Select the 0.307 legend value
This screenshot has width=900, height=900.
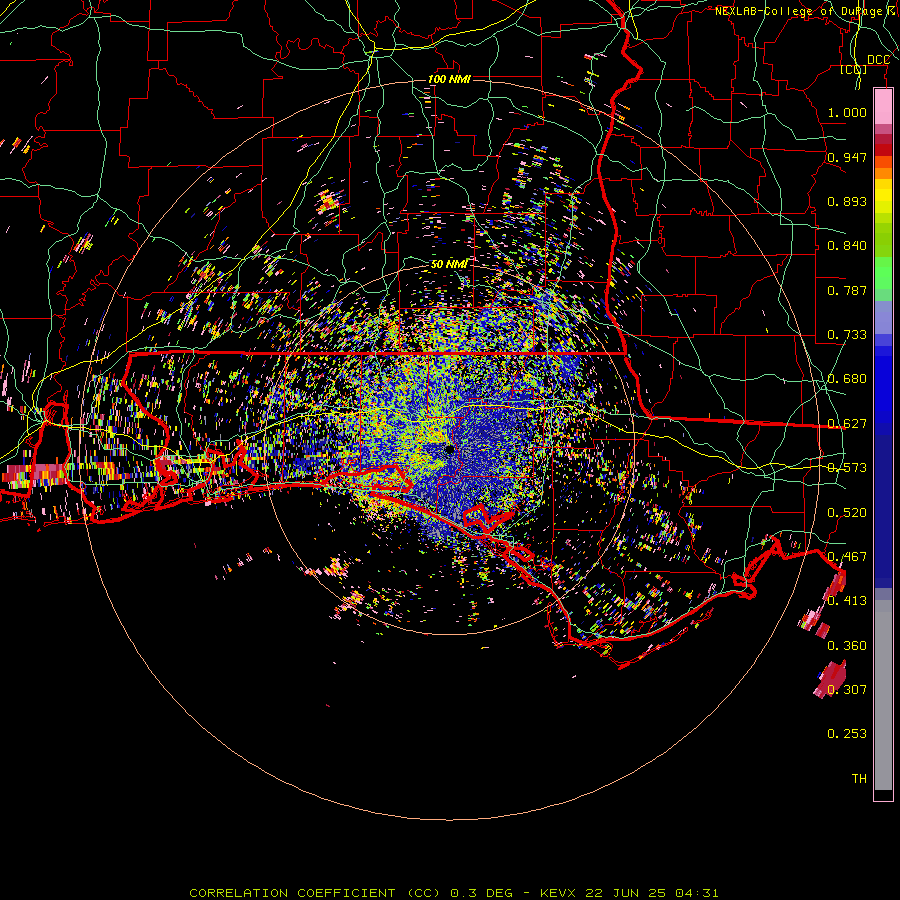point(847,690)
